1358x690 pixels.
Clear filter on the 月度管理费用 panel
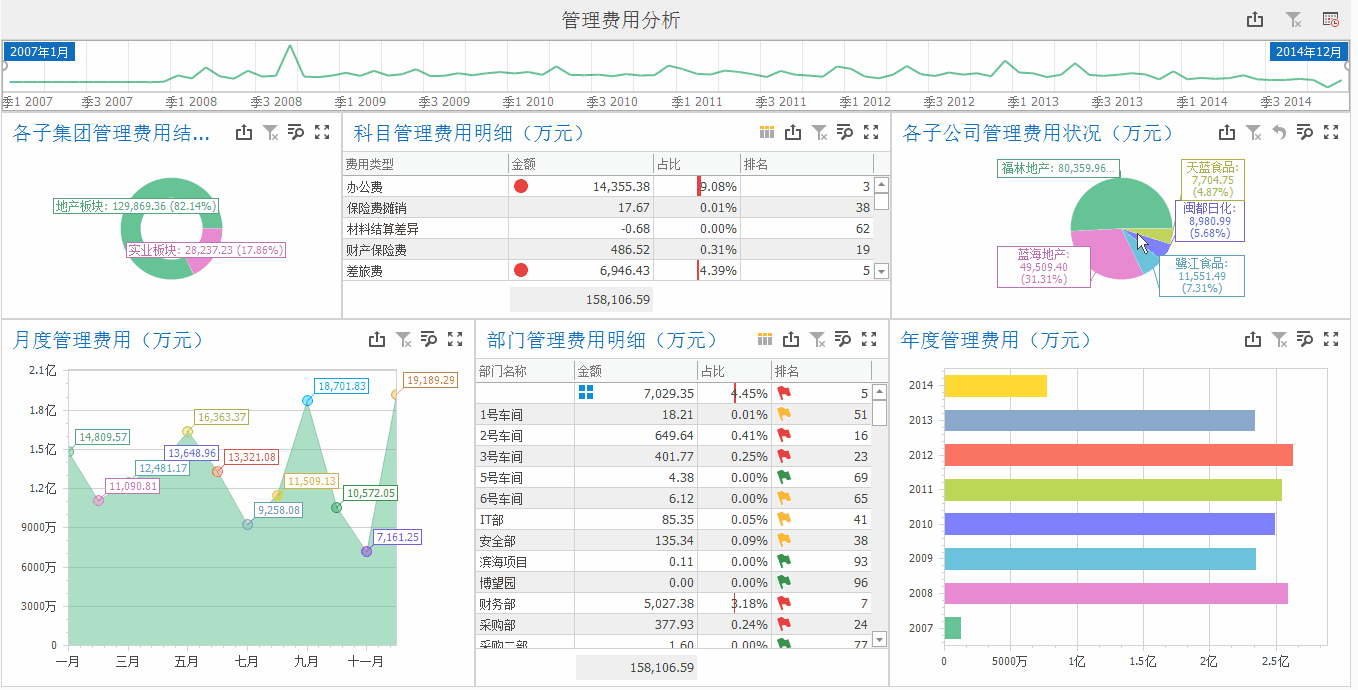point(403,340)
